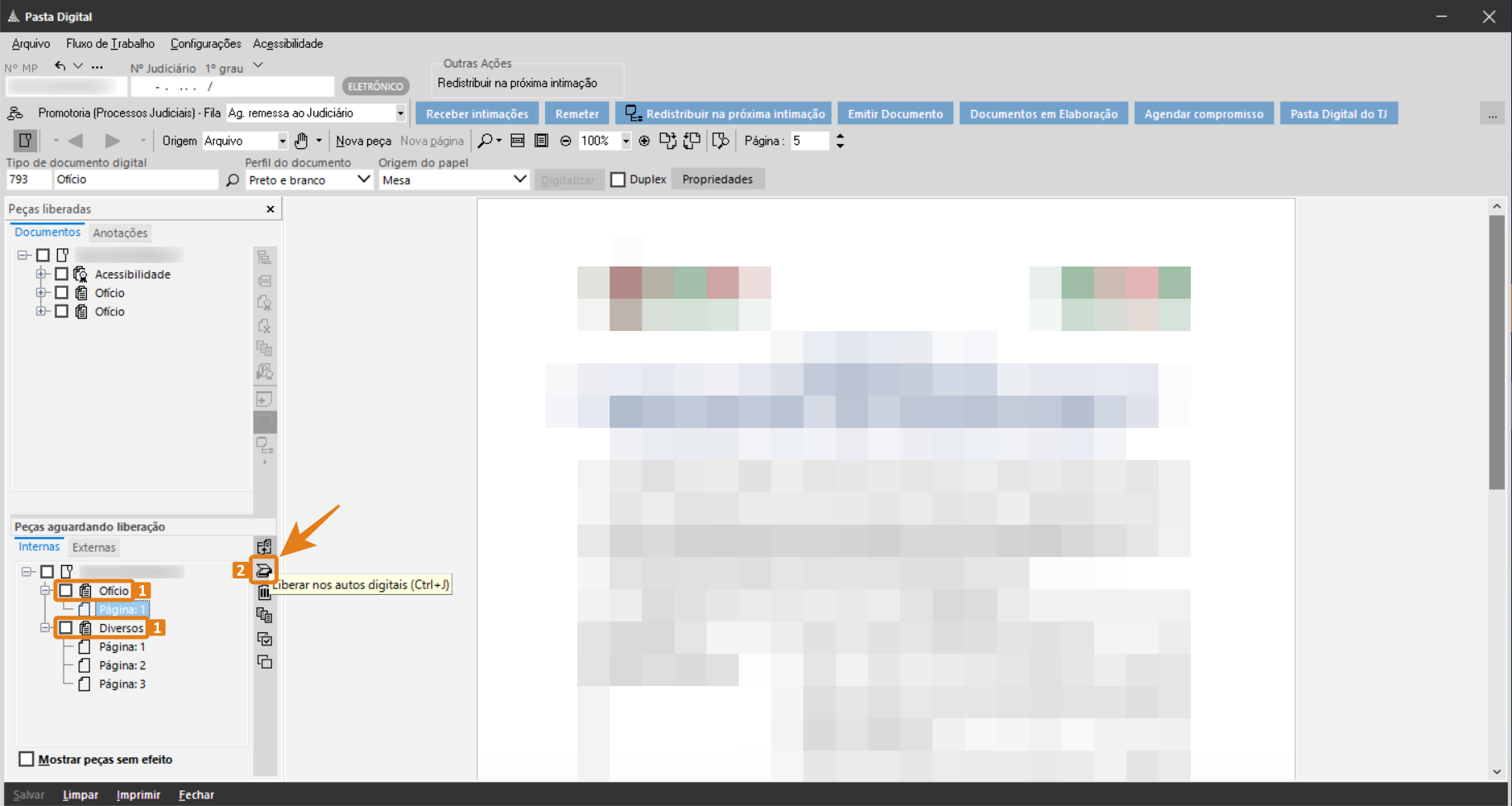Click the zoom-out minus icon beside 100%

click(x=566, y=141)
